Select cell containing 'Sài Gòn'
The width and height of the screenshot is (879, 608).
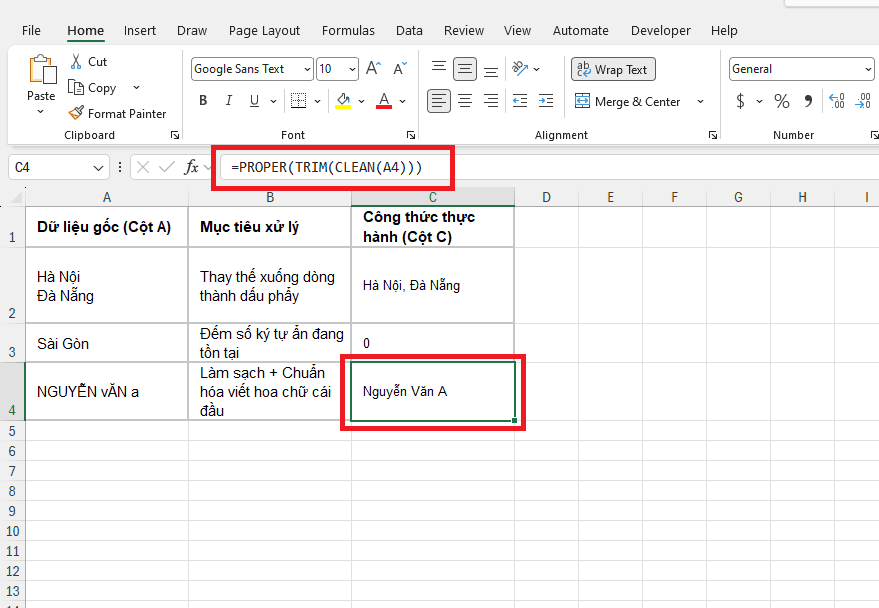[x=107, y=342]
